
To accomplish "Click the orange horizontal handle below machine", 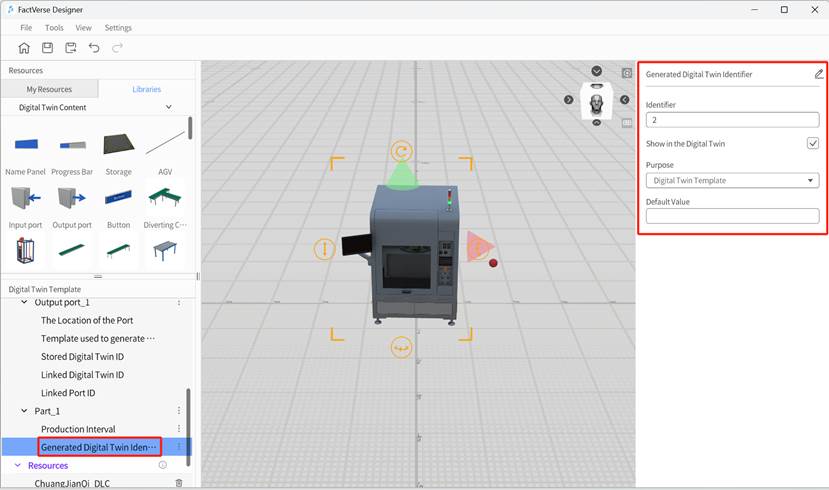I will 401,347.
